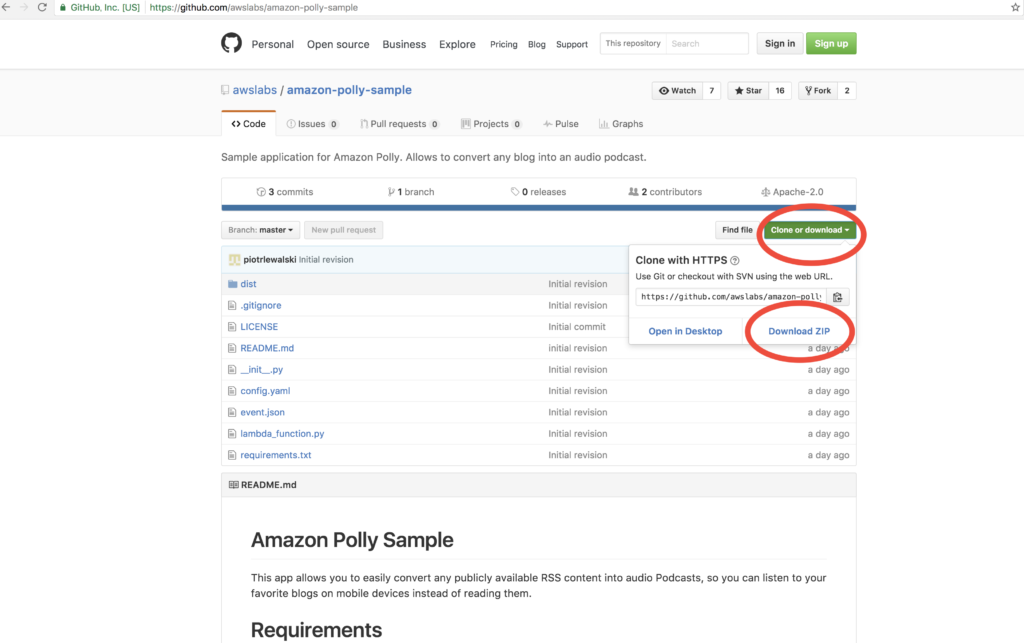
Task: Switch to the Issues tab
Action: coord(312,124)
